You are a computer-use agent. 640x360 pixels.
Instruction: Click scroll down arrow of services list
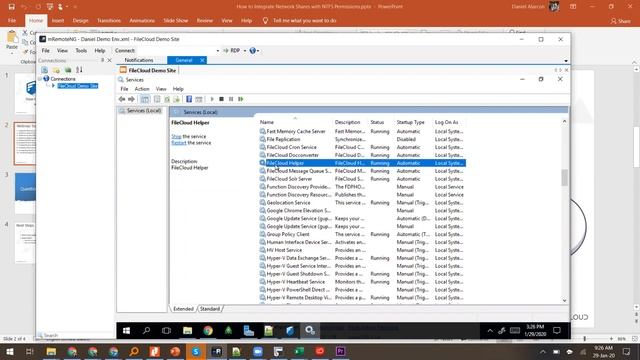point(564,300)
